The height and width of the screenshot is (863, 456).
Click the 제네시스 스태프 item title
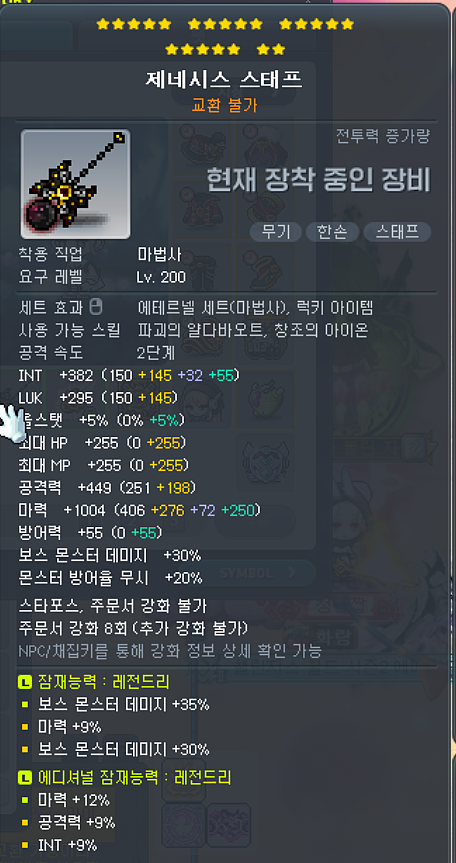tap(224, 80)
